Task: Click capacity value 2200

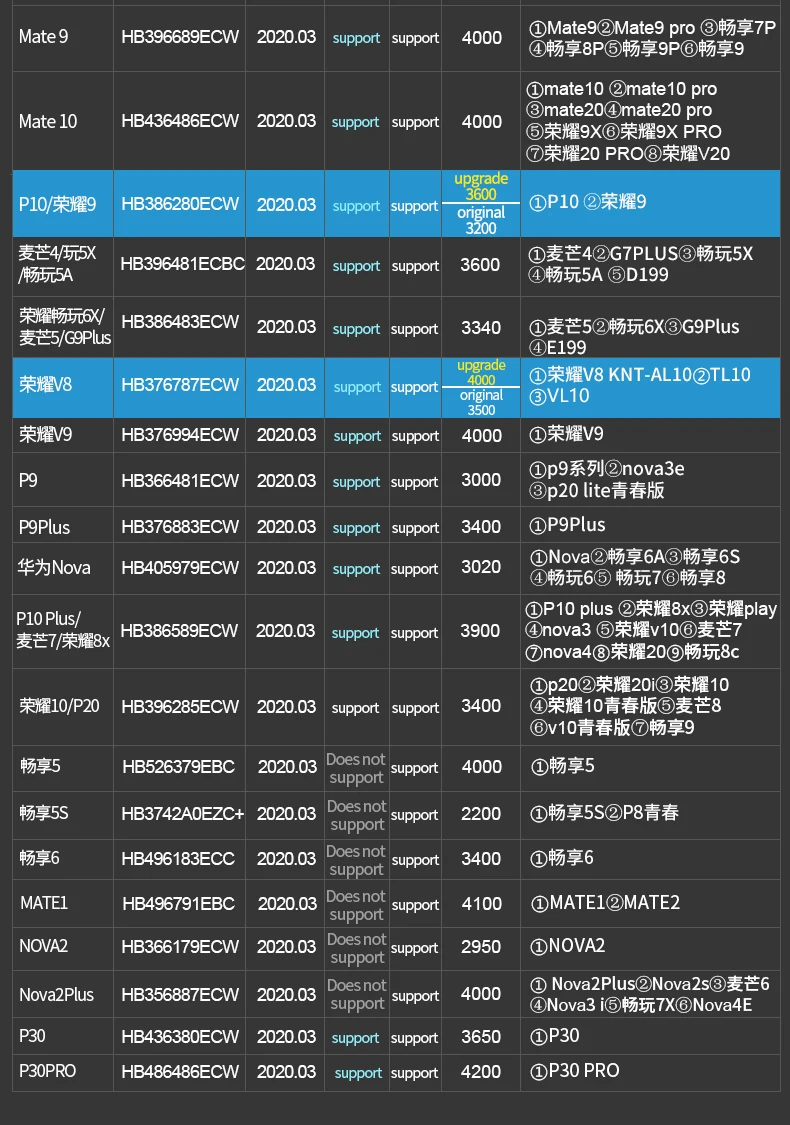Action: tap(481, 814)
